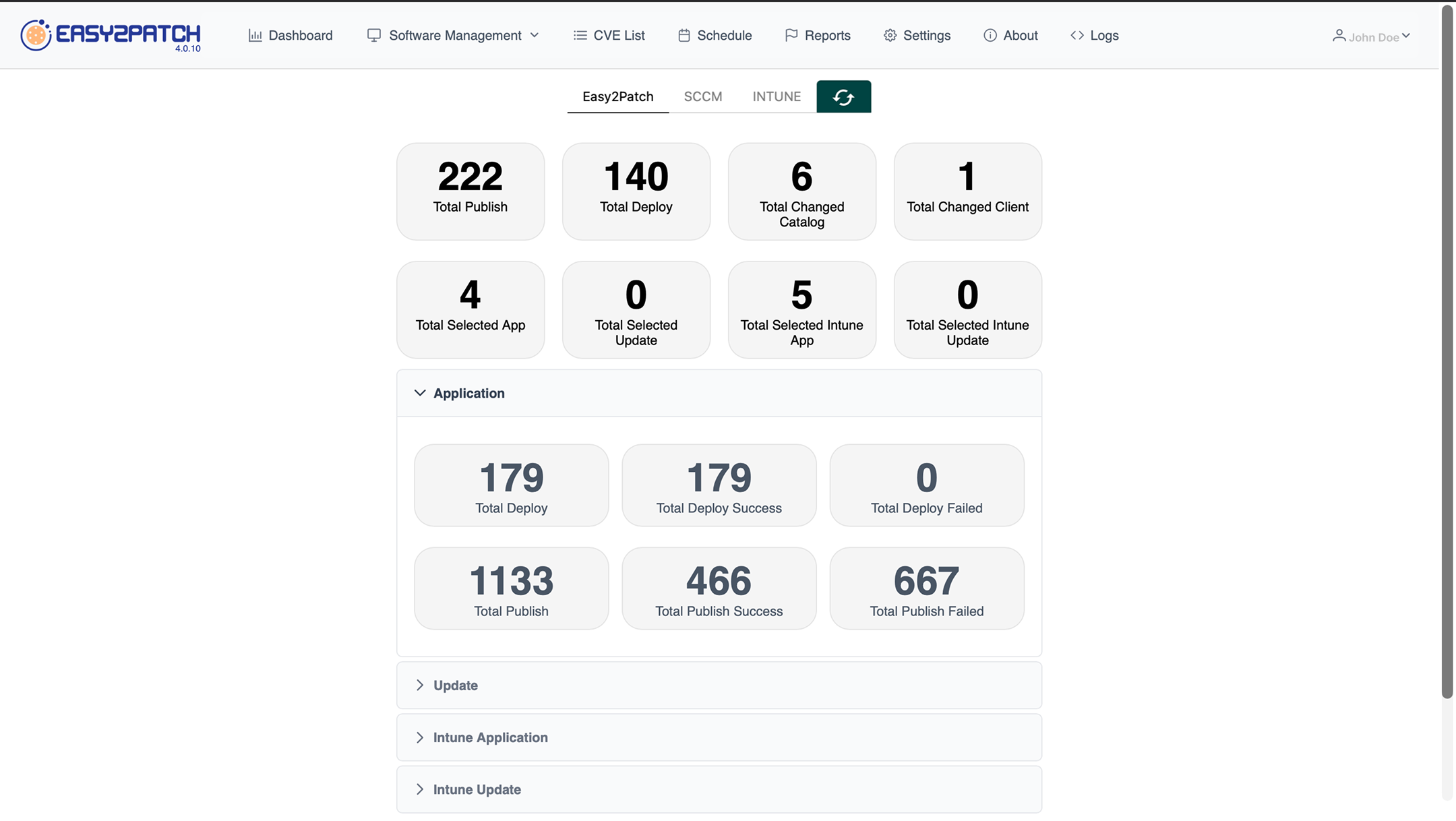Click the Total Changed Client card

point(968,191)
